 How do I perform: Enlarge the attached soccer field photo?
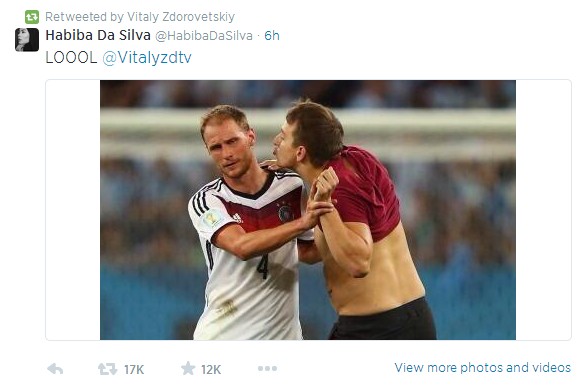(x=307, y=210)
